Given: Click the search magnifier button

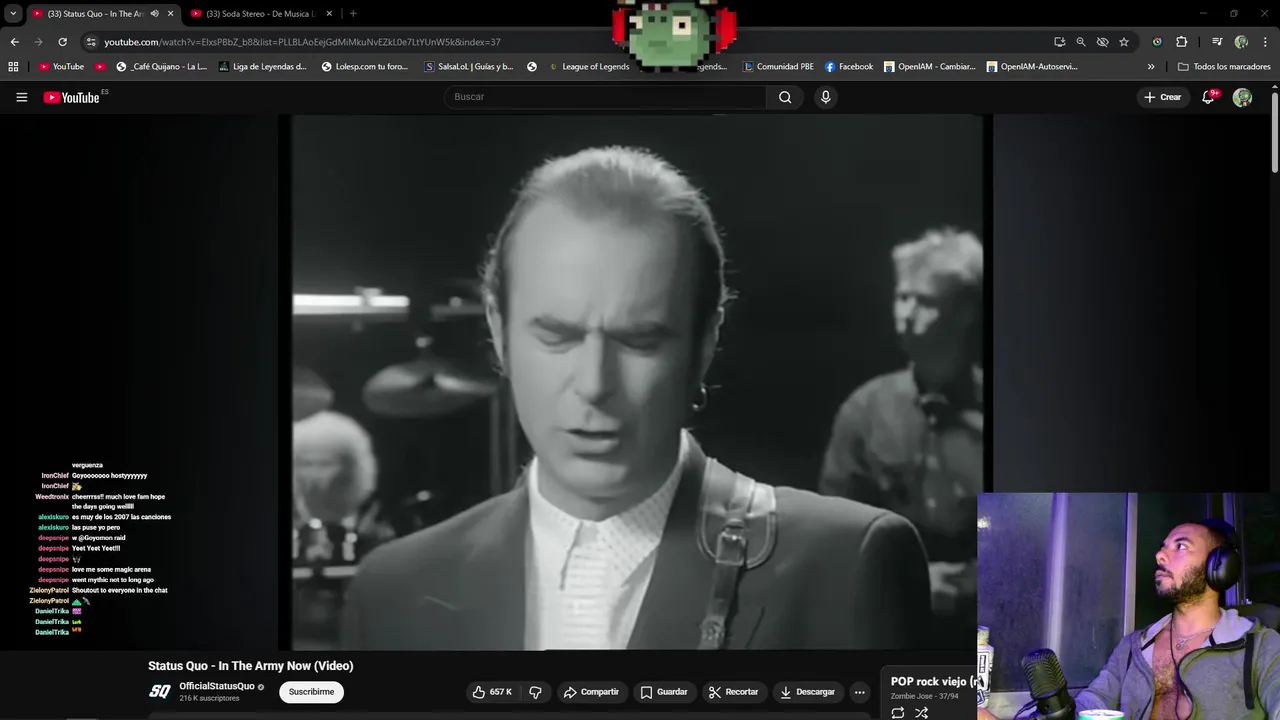Looking at the screenshot, I should click(x=785, y=97).
